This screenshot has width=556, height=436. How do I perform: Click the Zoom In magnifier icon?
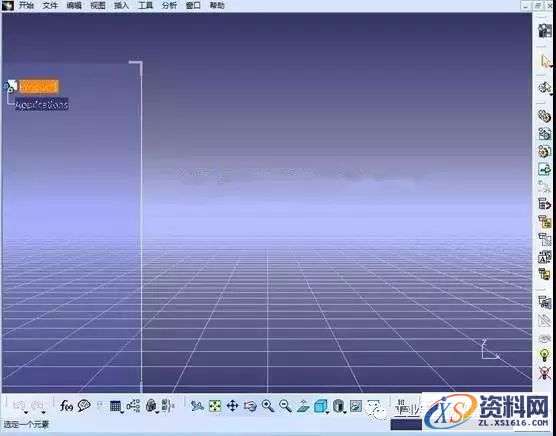(x=268, y=406)
